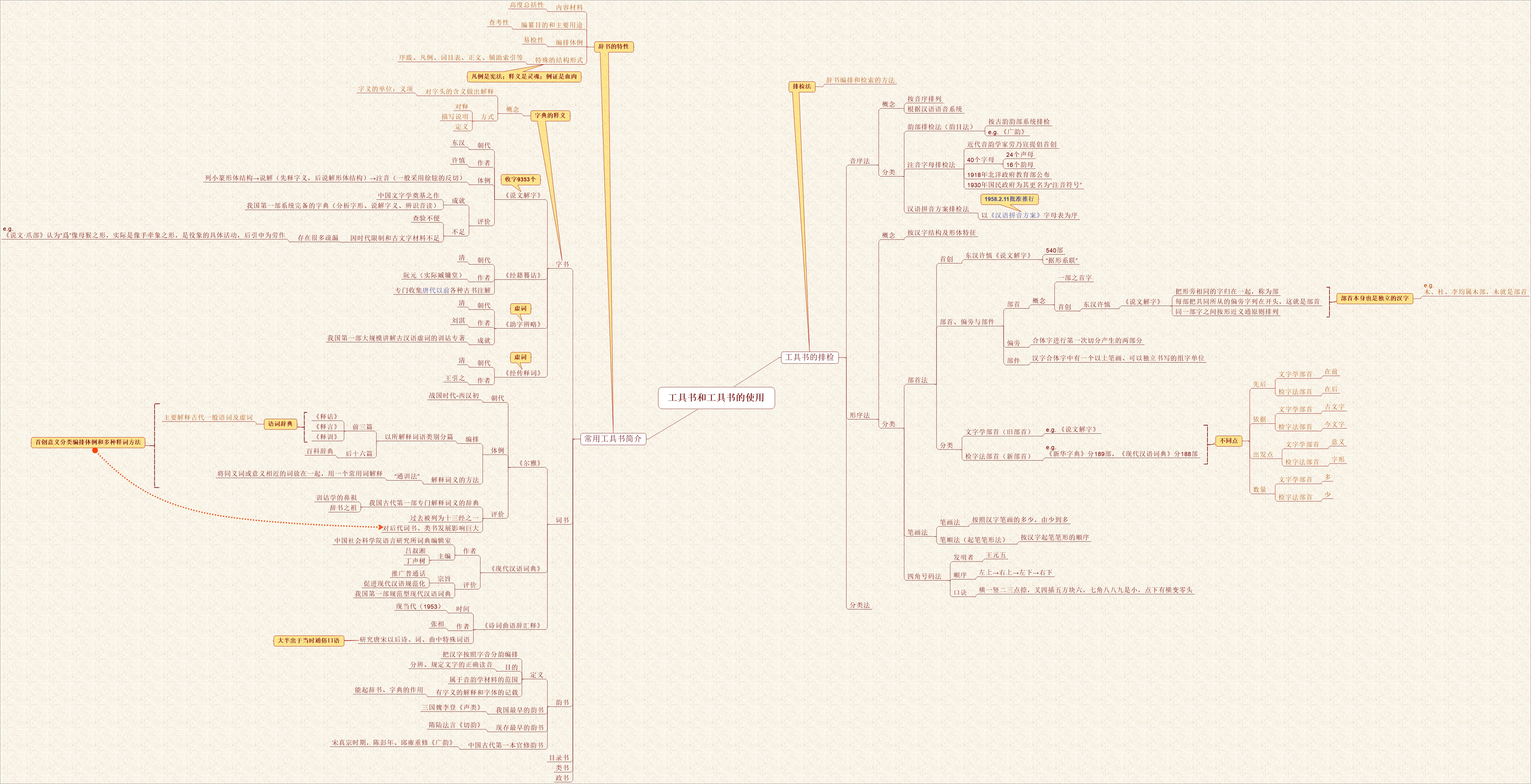
Task: Select the 语词辞典 summary label
Action: (x=280, y=424)
